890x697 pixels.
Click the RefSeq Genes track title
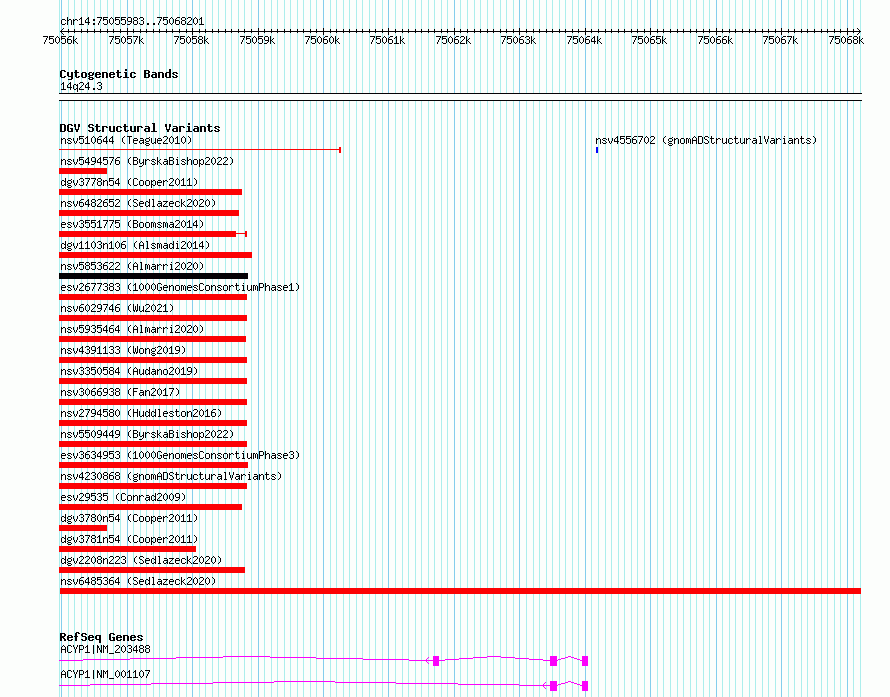(101, 637)
